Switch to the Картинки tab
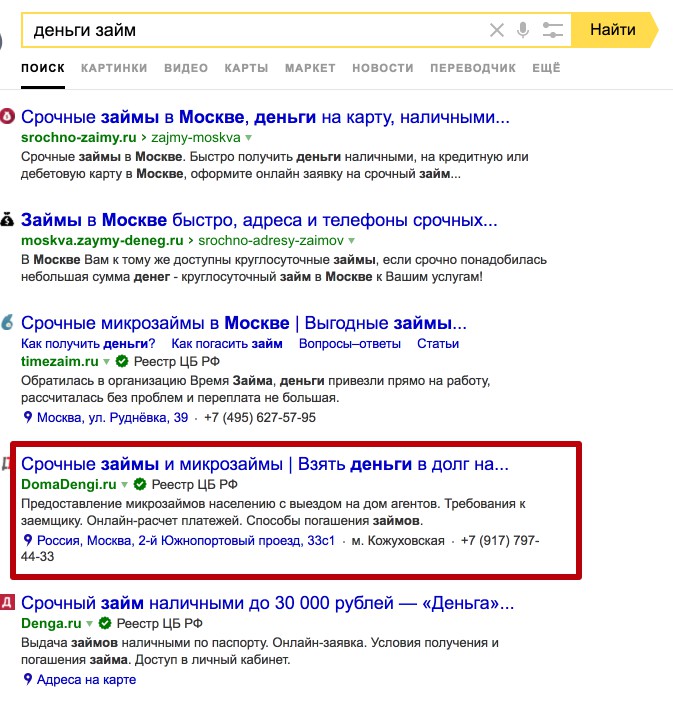This screenshot has width=673, height=705. [x=114, y=68]
